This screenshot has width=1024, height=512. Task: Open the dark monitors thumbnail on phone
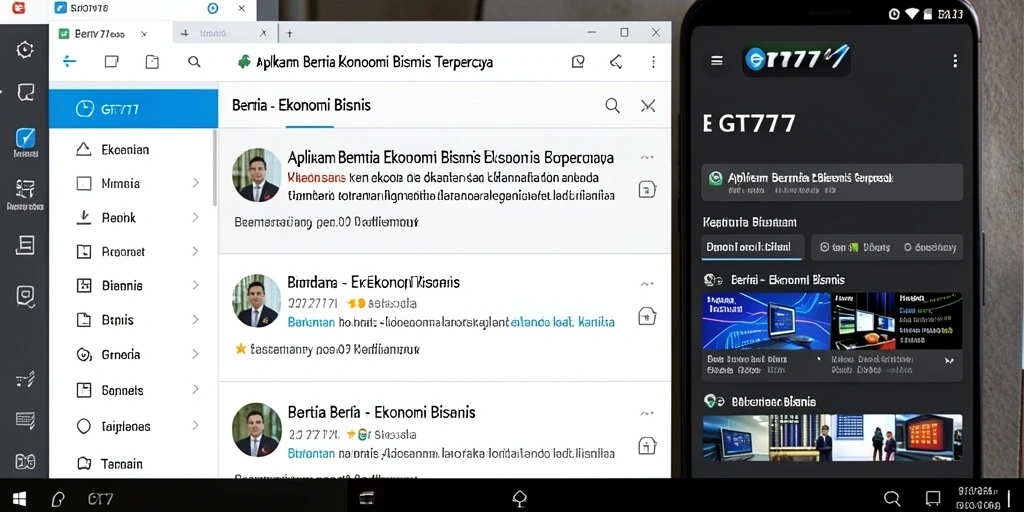point(897,321)
